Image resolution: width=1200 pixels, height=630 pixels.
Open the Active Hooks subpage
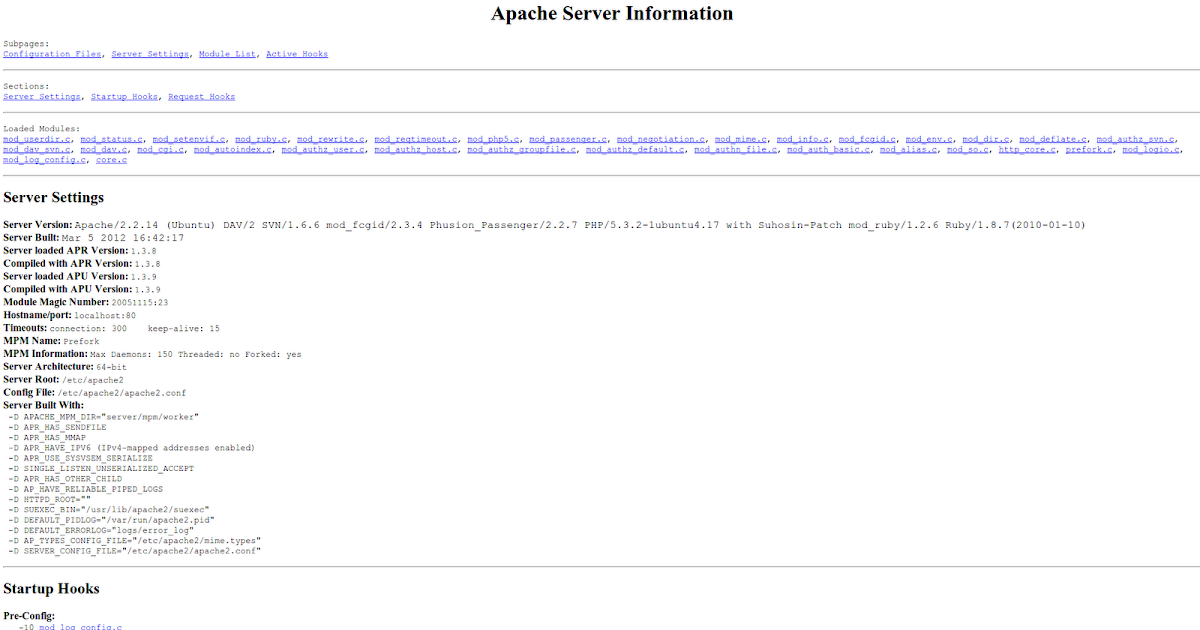click(296, 53)
